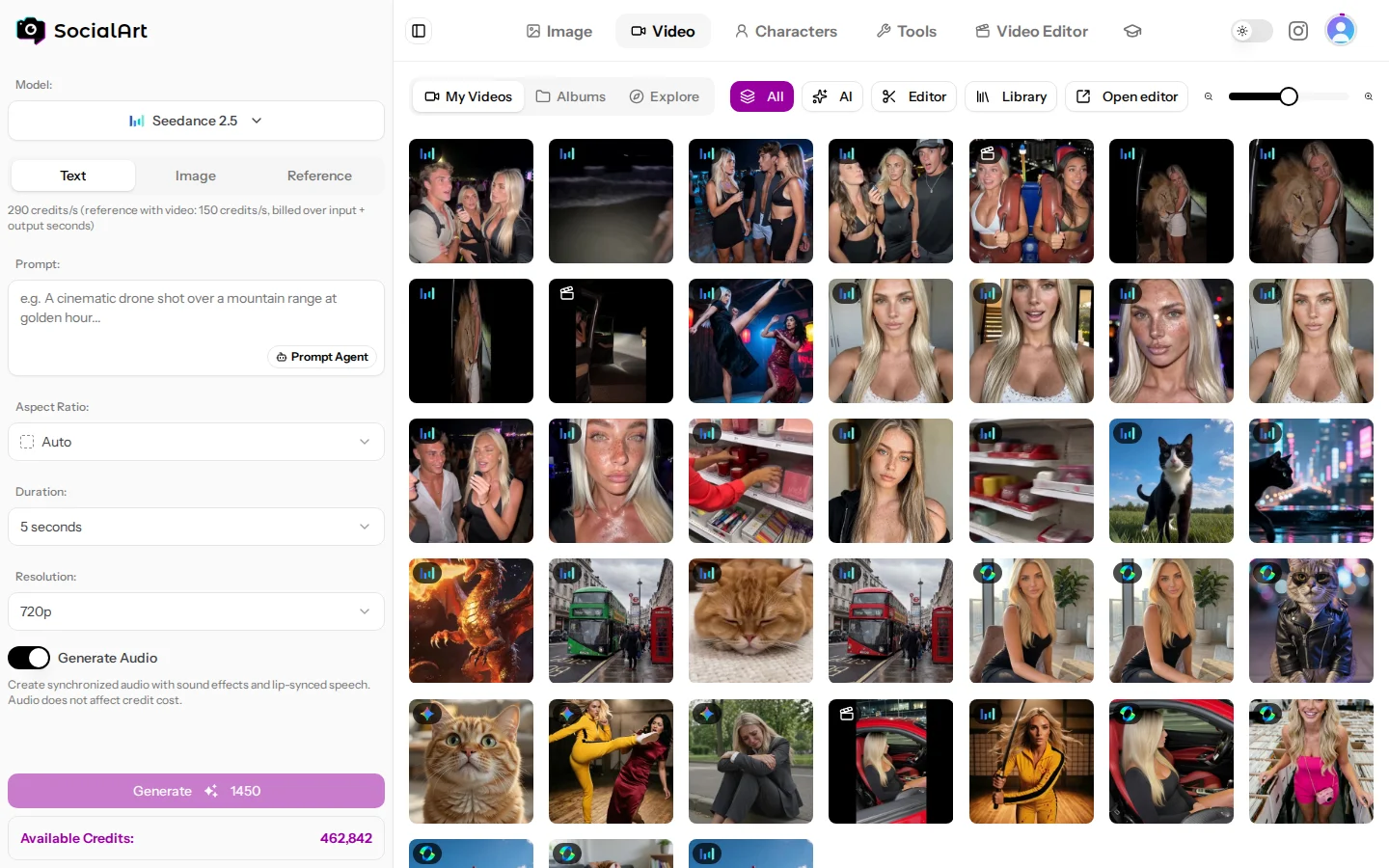This screenshot has width=1389, height=868.
Task: Toggle the sidebar panel icon
Action: 419,31
